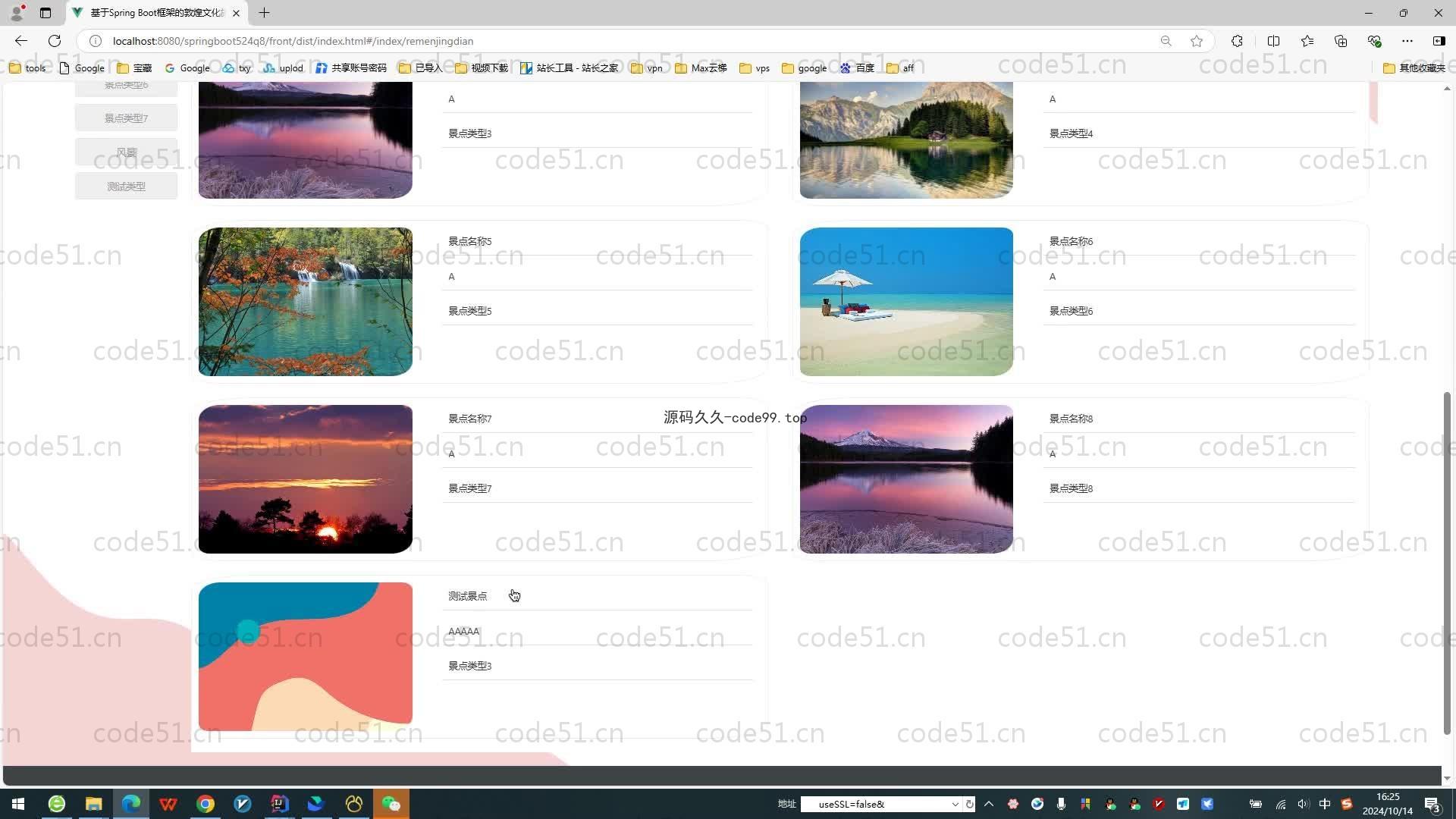
Task: Expand the taskbar address dropdown
Action: (955, 804)
